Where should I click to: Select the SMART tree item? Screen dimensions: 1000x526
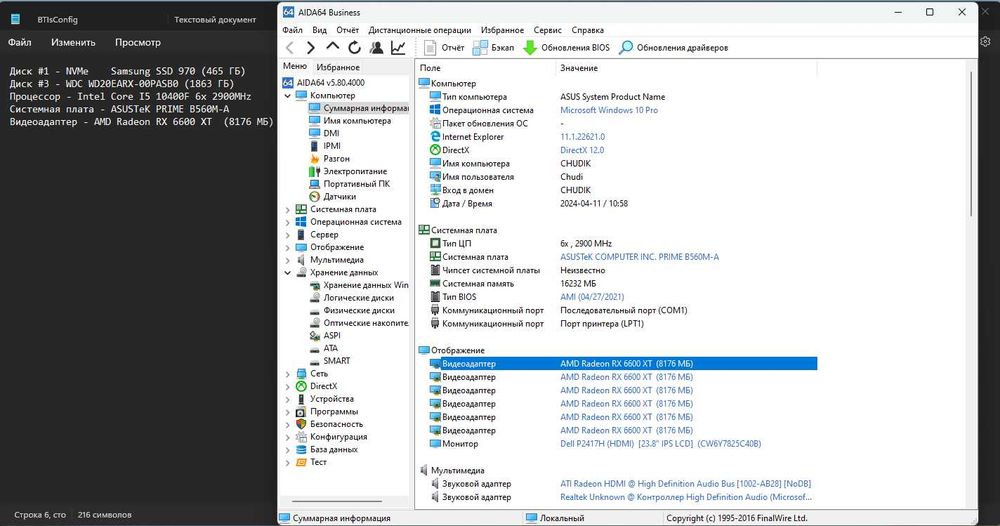pos(330,361)
